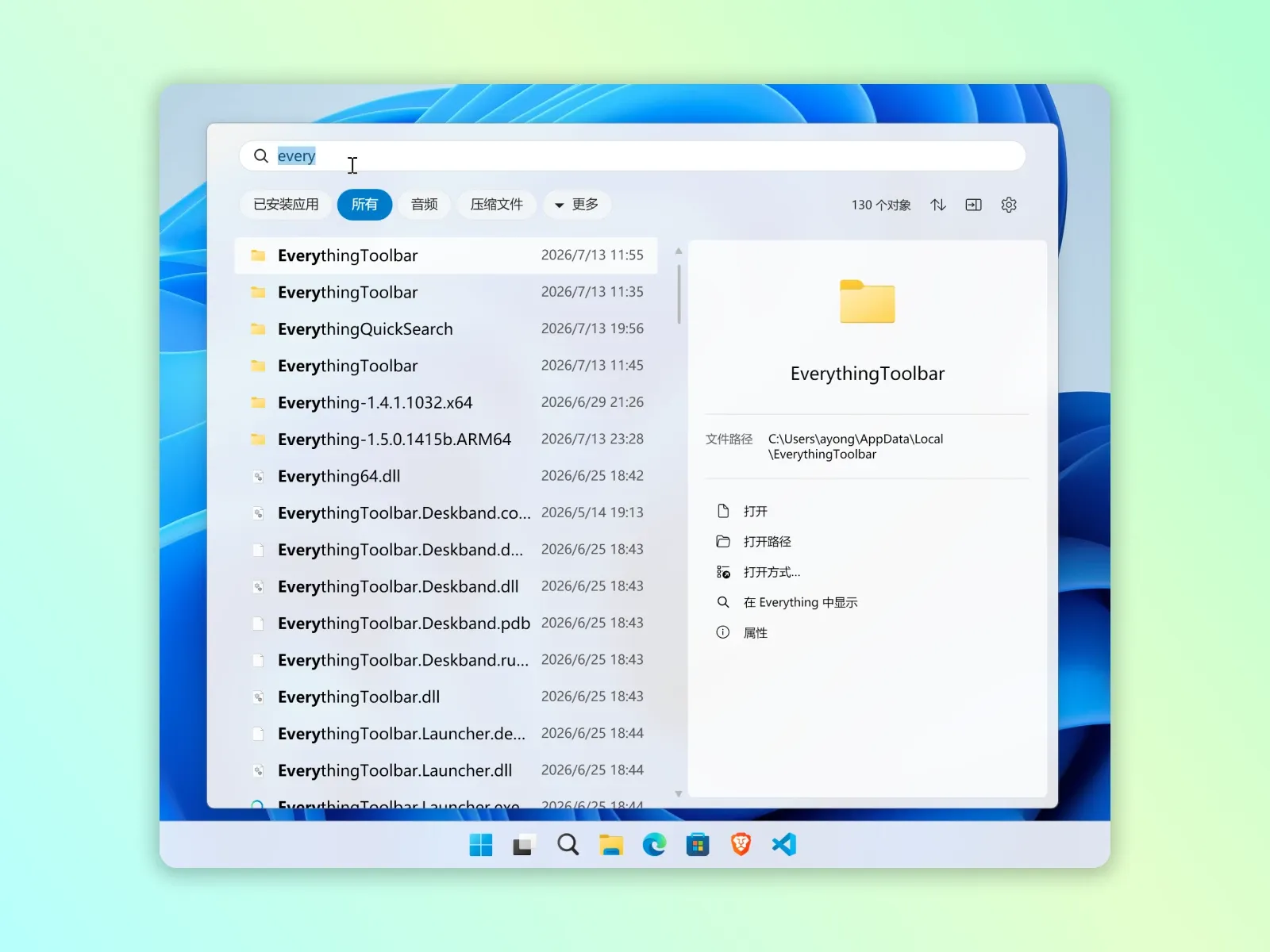The height and width of the screenshot is (952, 1270).
Task: Select EverythingToolbar.Deskband.ru... result
Action: (x=446, y=660)
